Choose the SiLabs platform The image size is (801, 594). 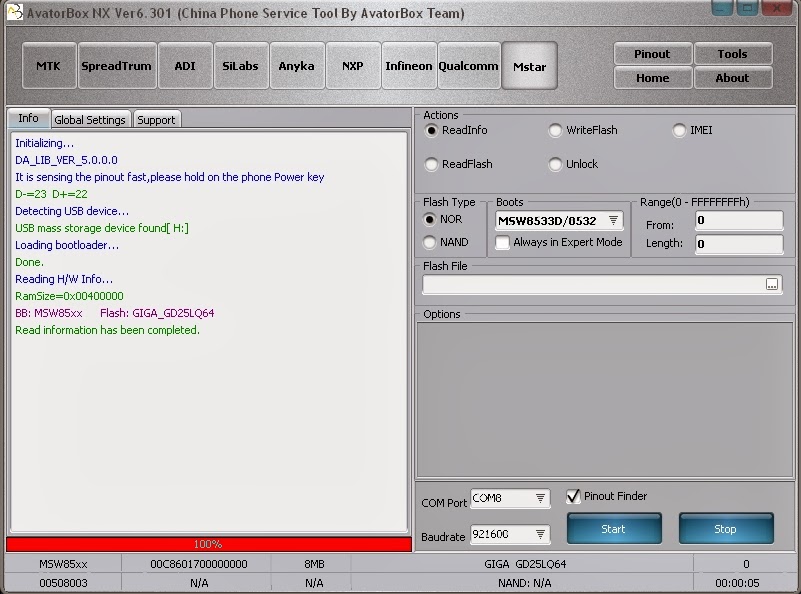241,66
